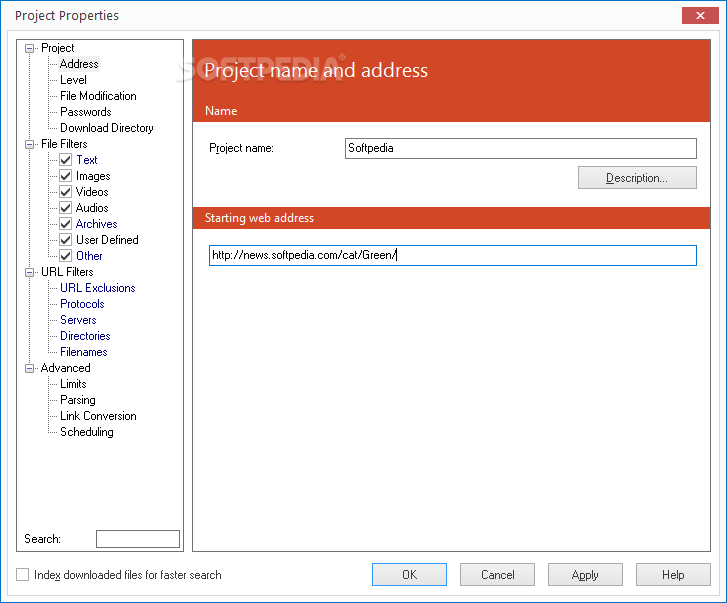Select the File Filters group label
Viewport: 727px width, 603px height.
[64, 144]
